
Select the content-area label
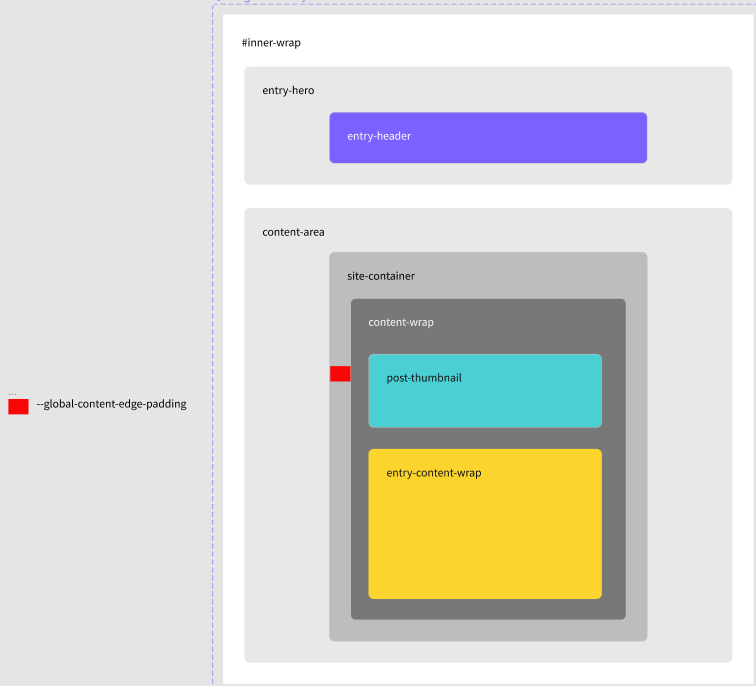click(293, 232)
